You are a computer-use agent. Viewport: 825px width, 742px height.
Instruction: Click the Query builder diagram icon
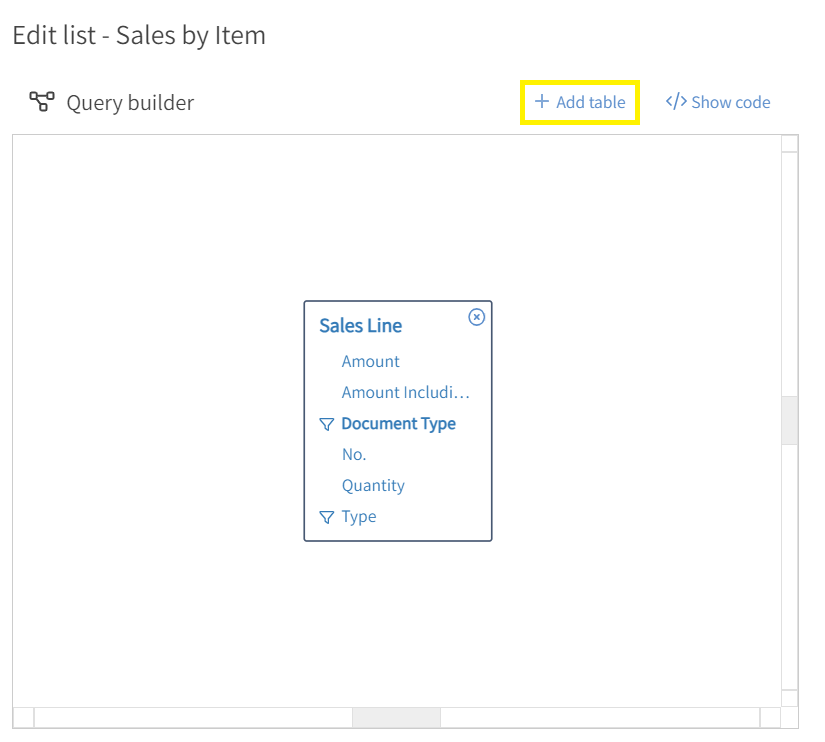(x=42, y=102)
